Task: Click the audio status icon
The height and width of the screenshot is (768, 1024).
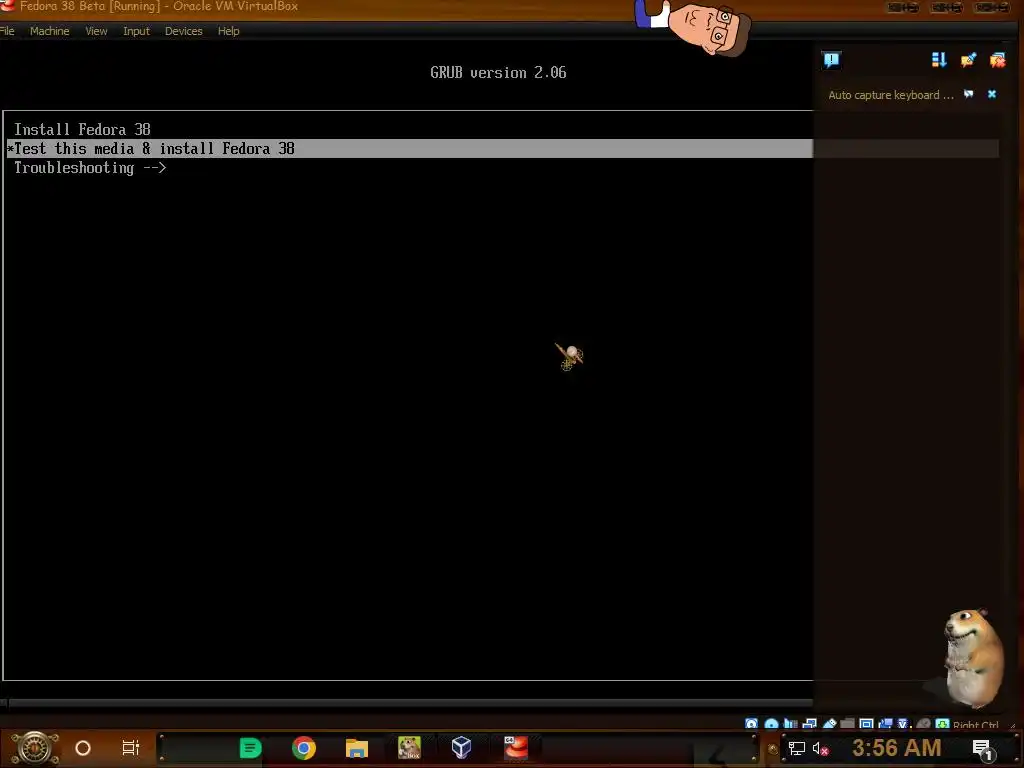Action: [790, 724]
